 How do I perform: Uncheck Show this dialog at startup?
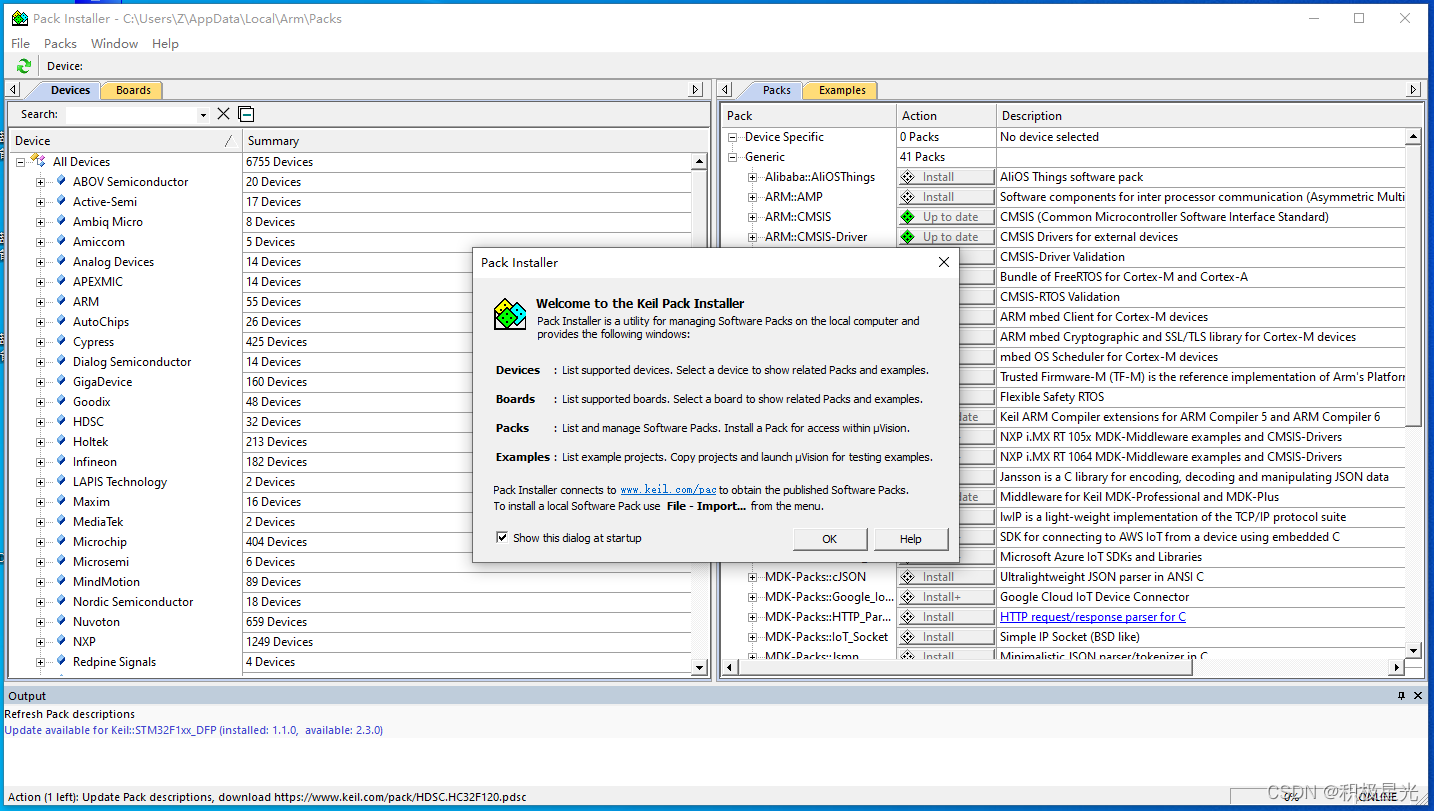502,538
